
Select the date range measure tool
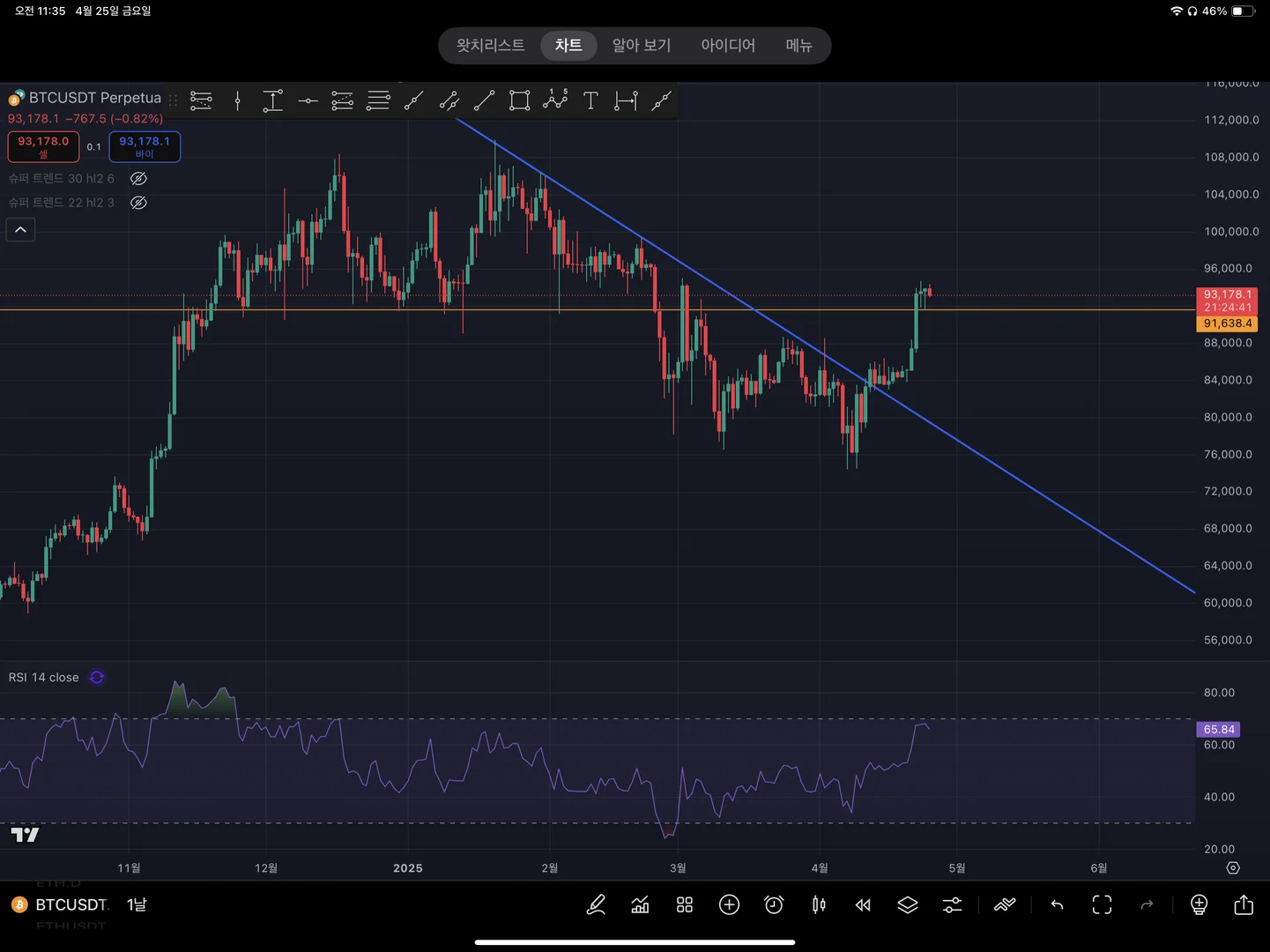(x=626, y=101)
